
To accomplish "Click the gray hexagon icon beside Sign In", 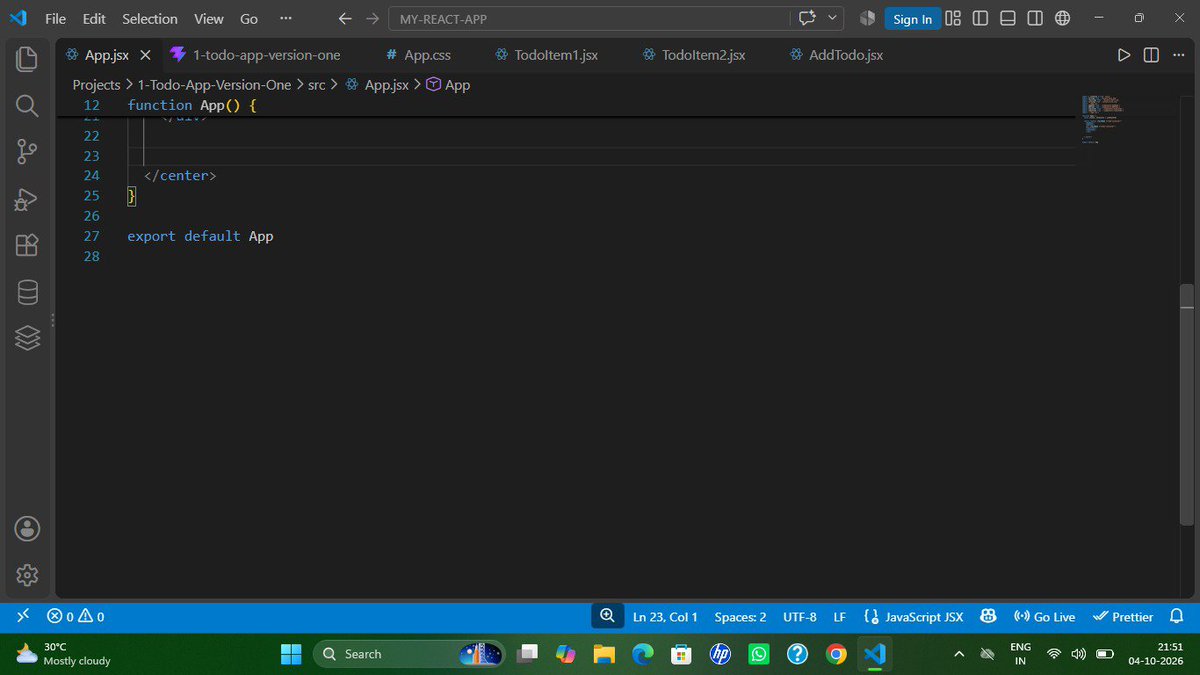I will click(867, 18).
